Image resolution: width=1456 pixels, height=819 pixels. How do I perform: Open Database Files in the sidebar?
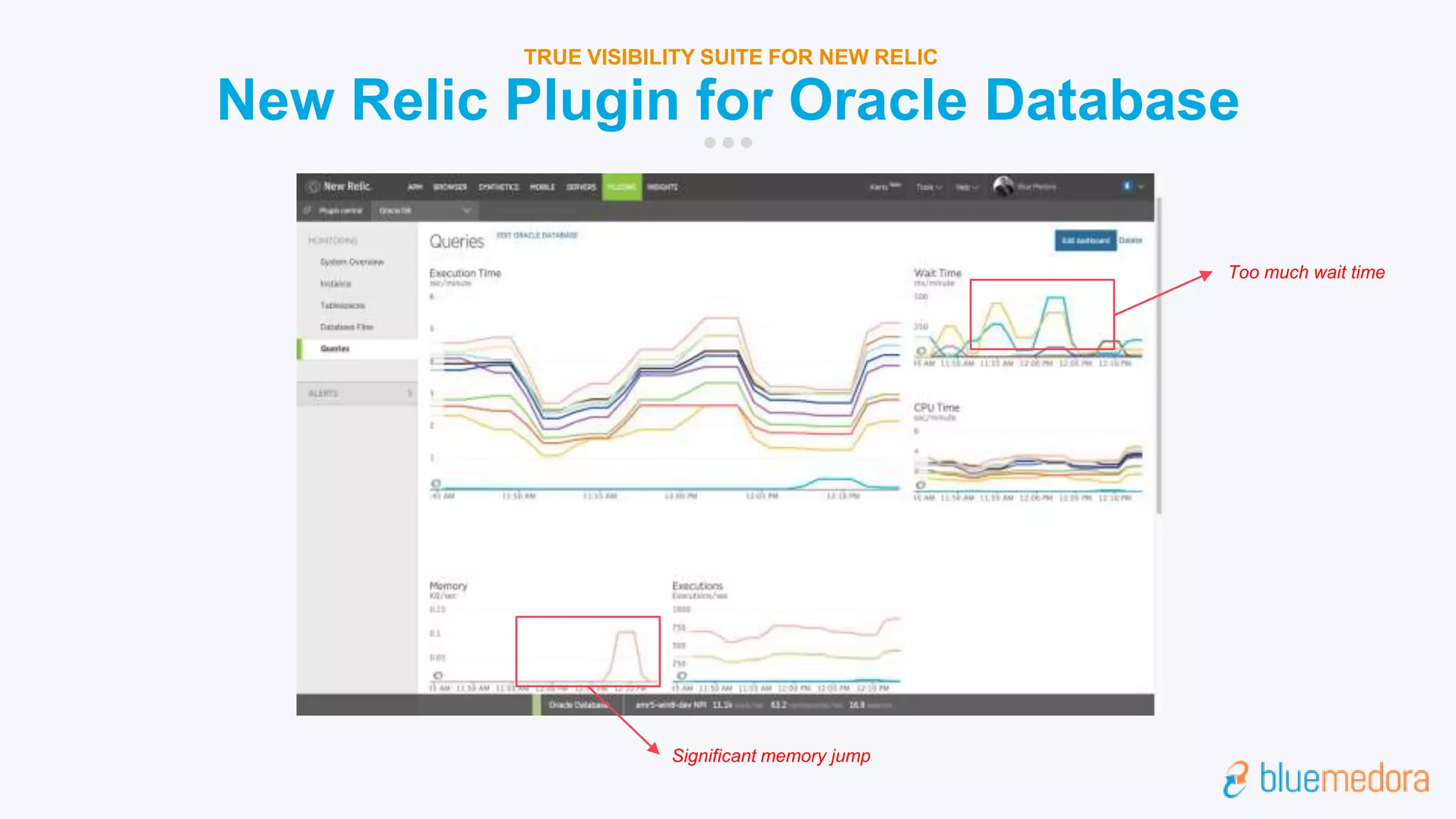pos(346,327)
